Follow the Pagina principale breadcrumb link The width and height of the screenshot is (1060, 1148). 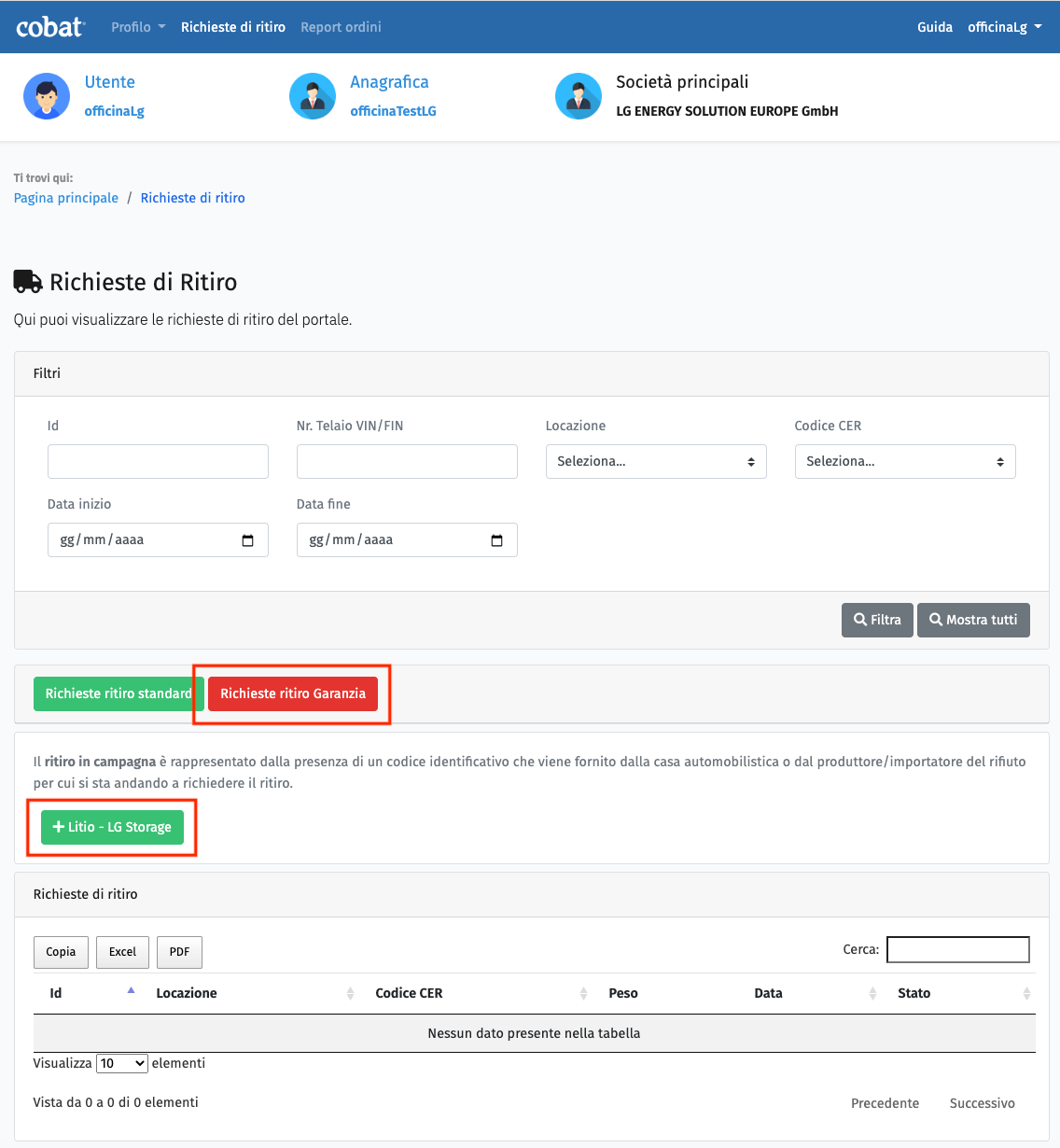tap(66, 198)
